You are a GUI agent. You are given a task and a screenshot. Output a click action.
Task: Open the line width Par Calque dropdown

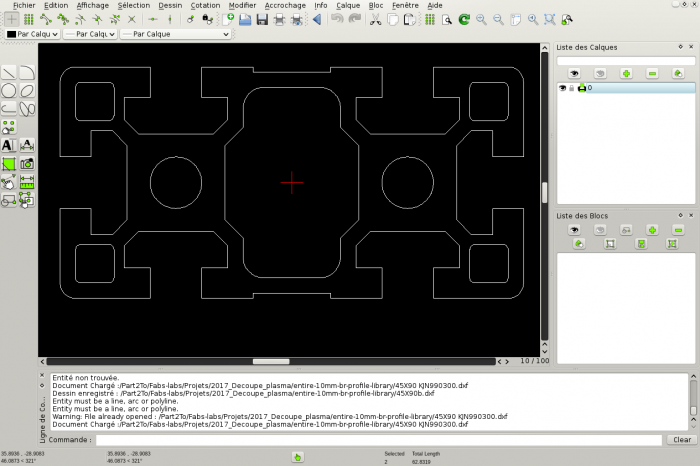coord(88,34)
